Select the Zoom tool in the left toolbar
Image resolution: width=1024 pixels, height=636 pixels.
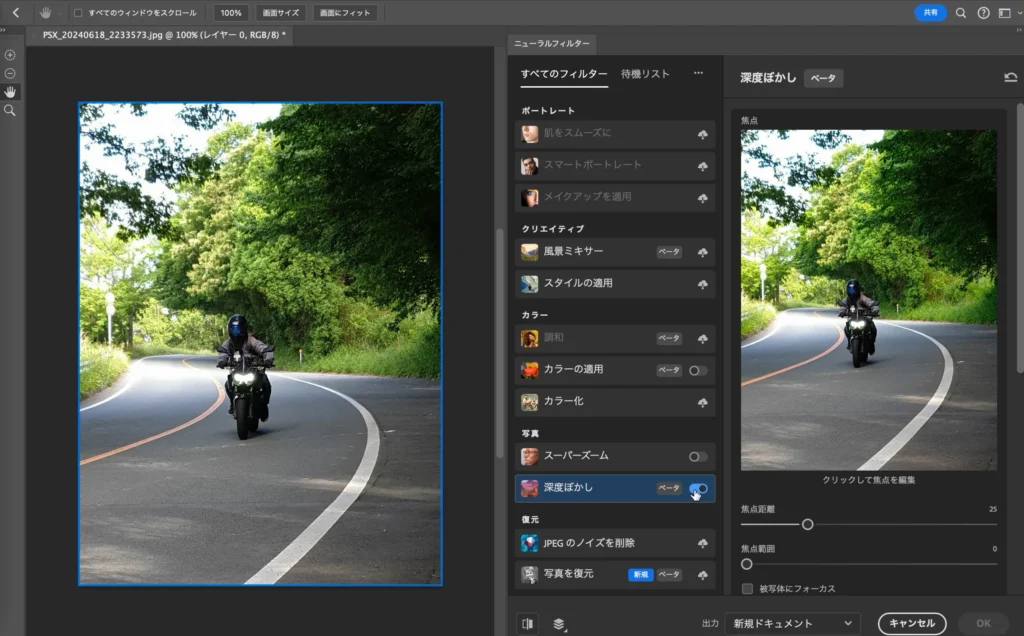pyautogui.click(x=10, y=110)
